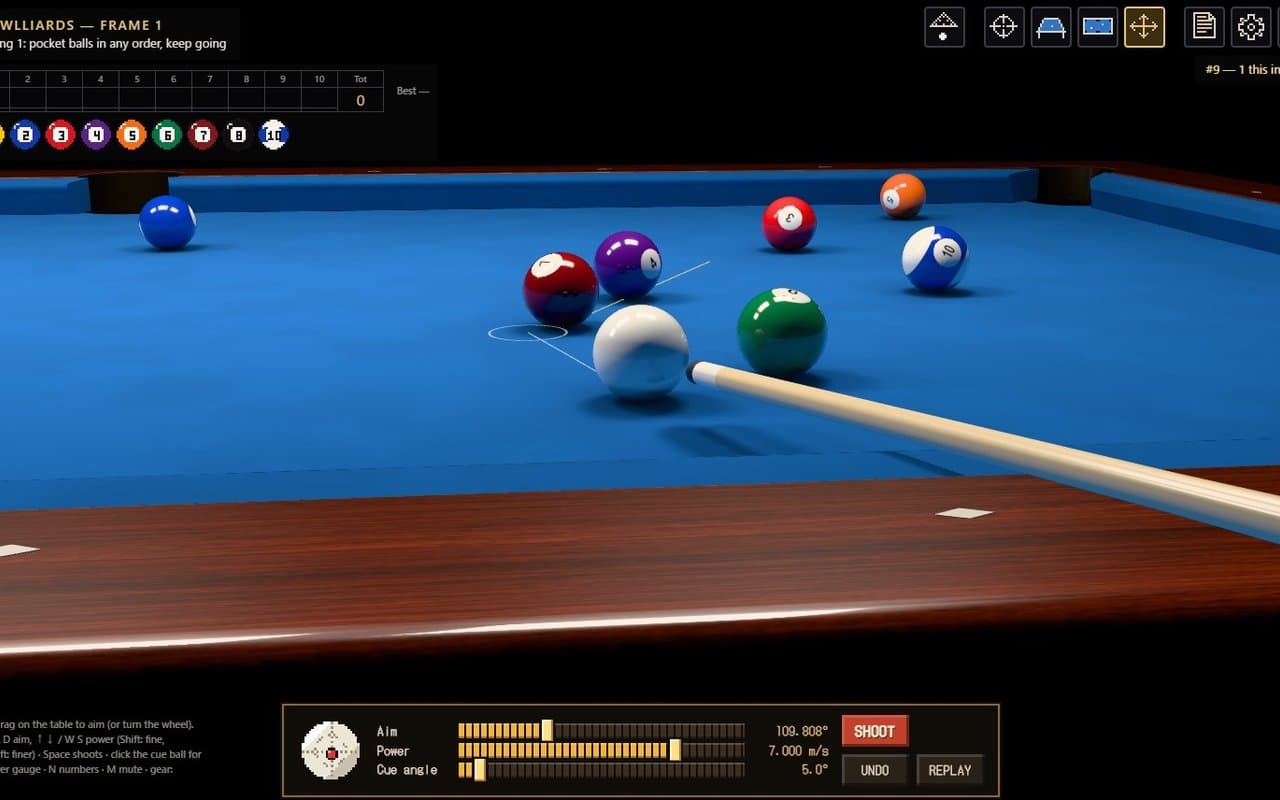Click the SHOOT button
The image size is (1280, 800).
click(875, 731)
